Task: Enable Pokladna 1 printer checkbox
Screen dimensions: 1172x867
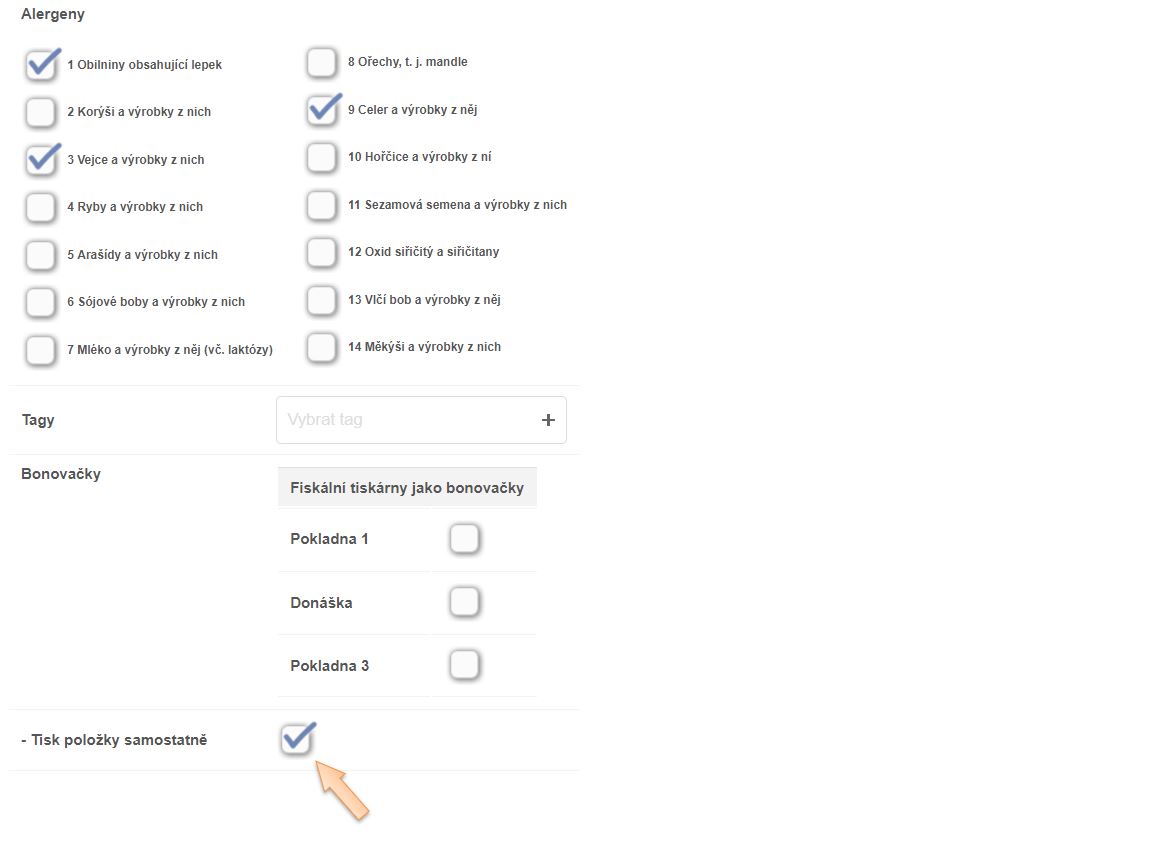Action: (464, 539)
